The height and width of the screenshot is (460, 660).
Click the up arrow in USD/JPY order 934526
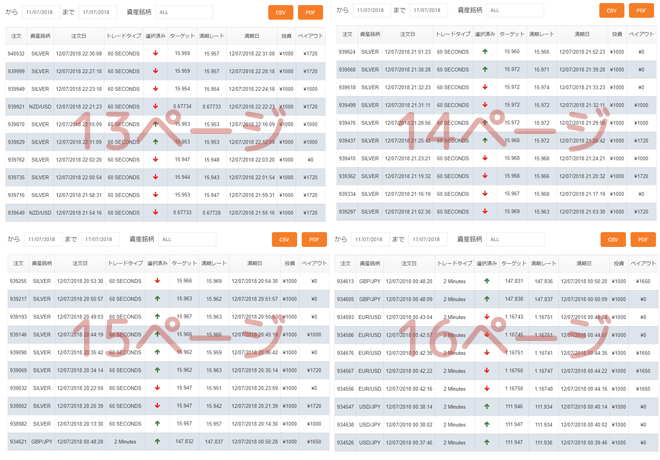pyautogui.click(x=487, y=442)
